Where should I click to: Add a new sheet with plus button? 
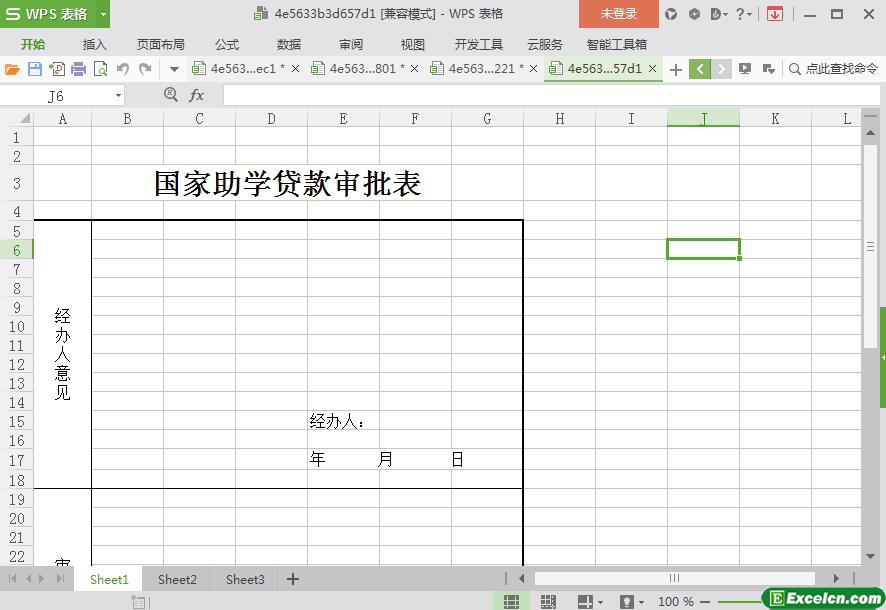pos(293,579)
